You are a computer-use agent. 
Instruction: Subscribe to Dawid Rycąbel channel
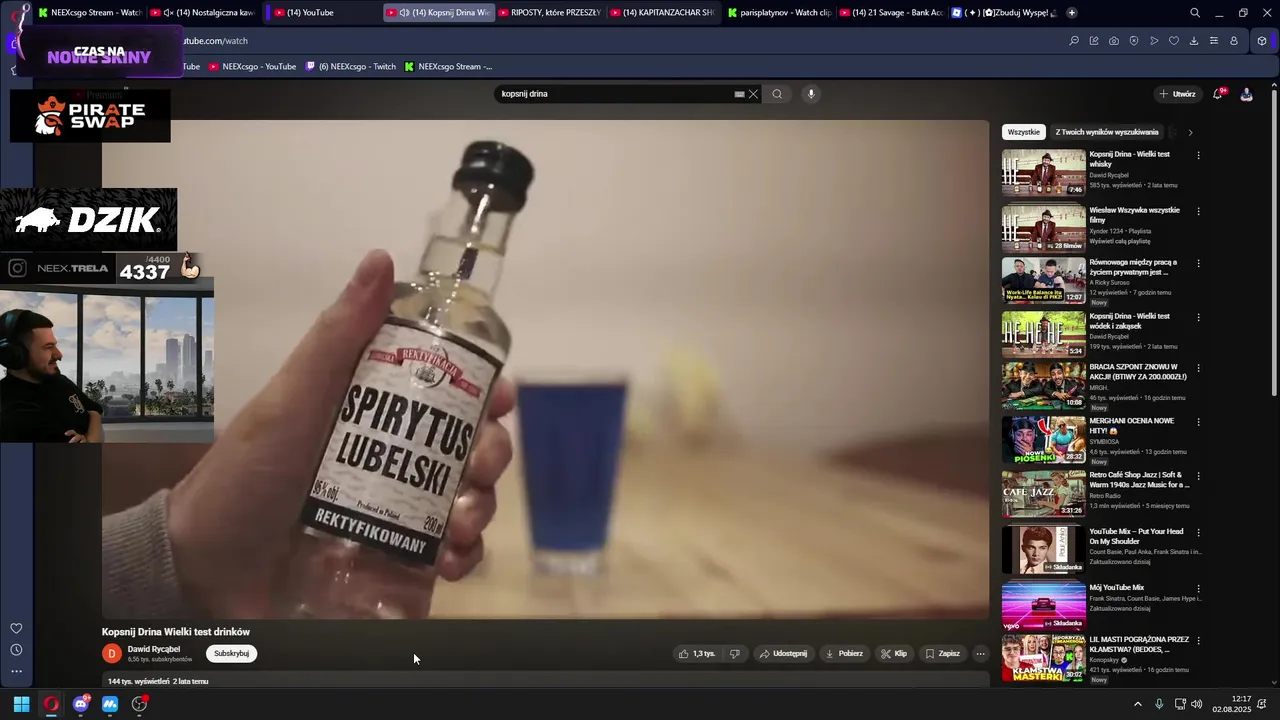[x=232, y=654]
